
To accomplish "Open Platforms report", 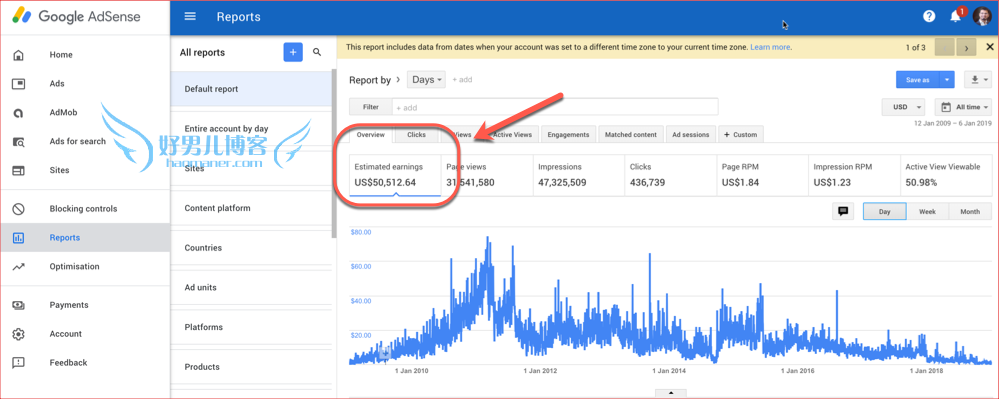I will (252, 327).
